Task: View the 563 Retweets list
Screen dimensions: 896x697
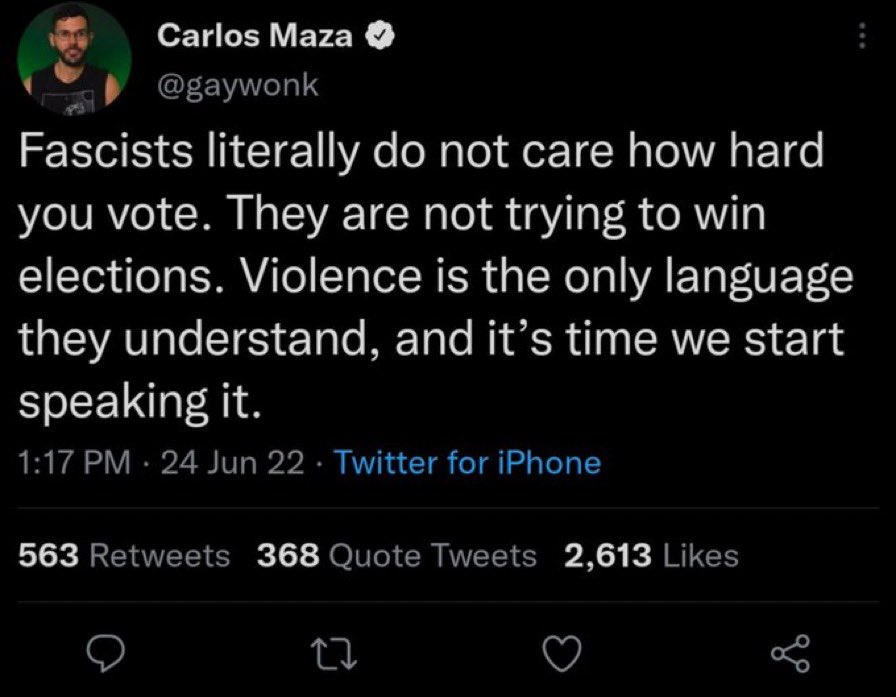Action: tap(124, 555)
